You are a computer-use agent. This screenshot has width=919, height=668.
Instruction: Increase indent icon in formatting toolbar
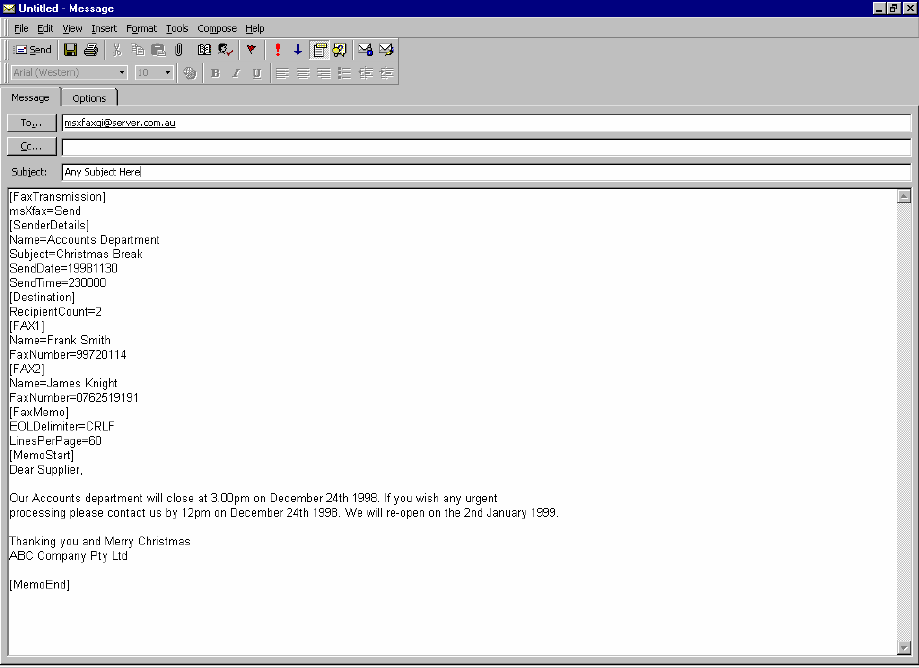(x=386, y=73)
